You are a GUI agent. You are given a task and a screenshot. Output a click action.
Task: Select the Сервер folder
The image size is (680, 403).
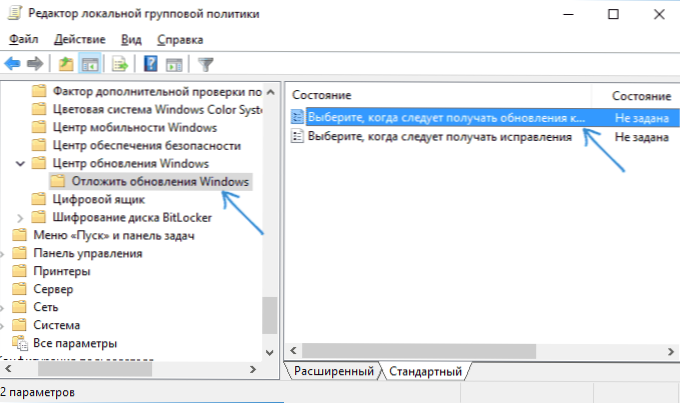(x=53, y=289)
